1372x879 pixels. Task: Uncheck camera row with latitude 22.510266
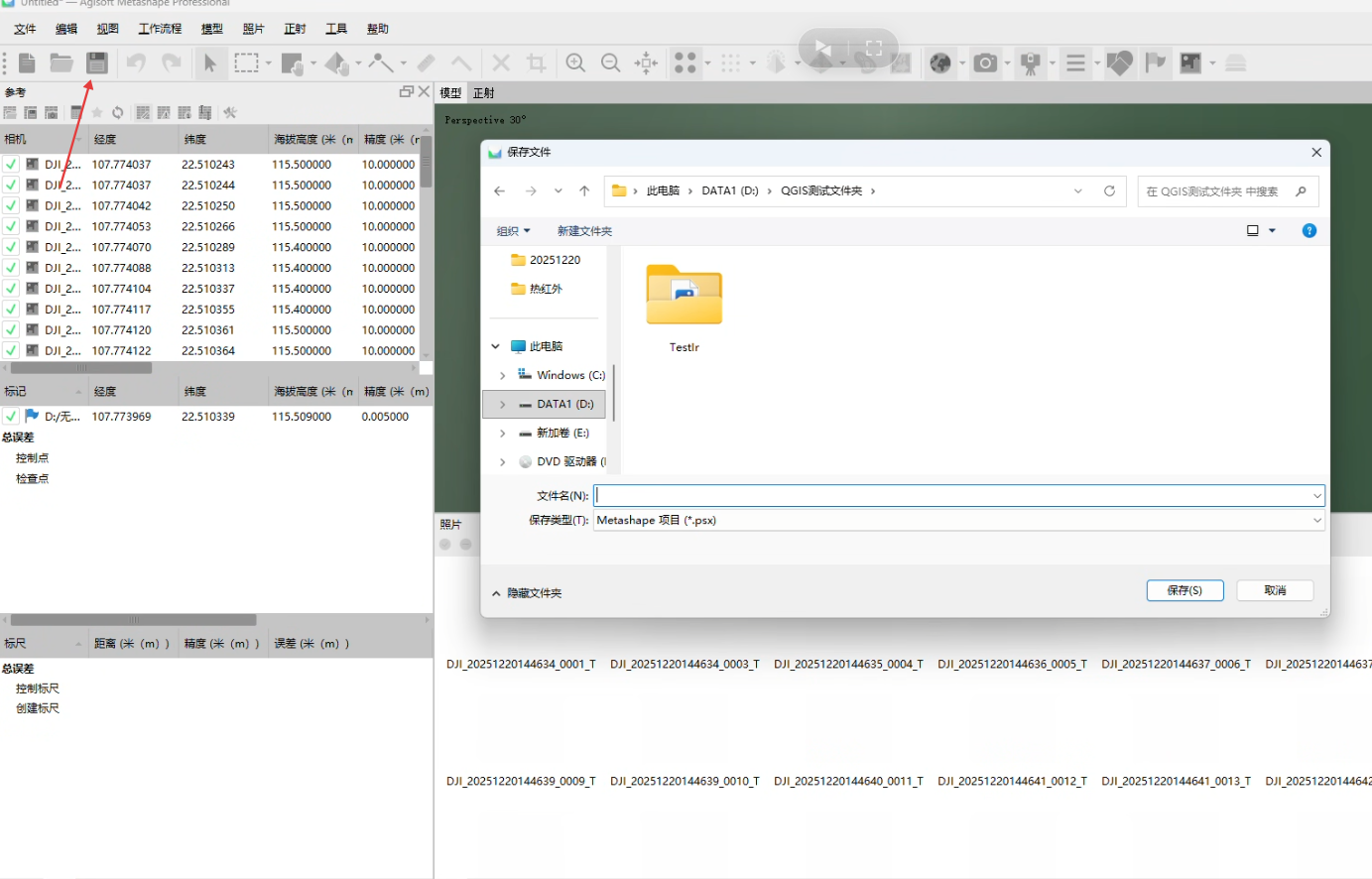tap(11, 227)
